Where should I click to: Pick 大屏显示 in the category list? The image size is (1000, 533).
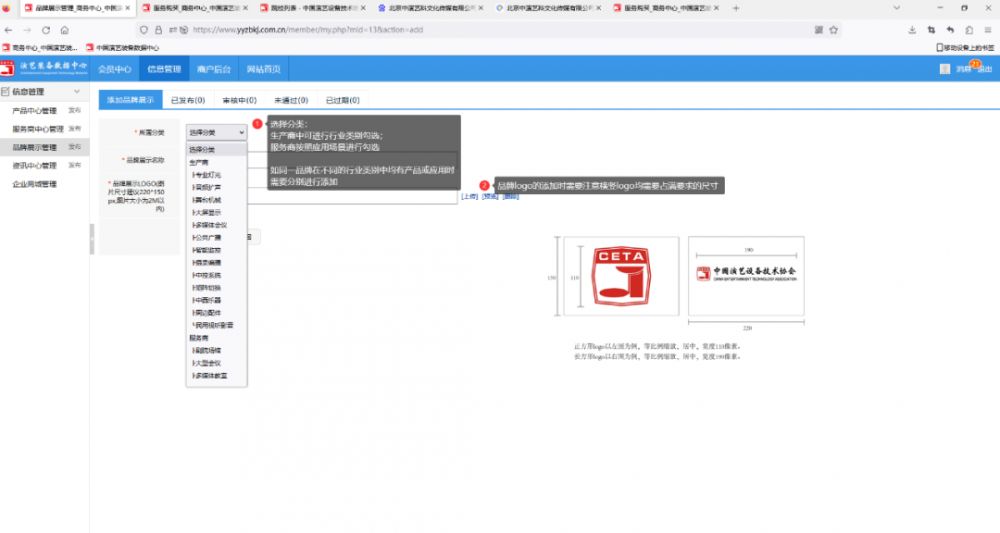pos(207,212)
